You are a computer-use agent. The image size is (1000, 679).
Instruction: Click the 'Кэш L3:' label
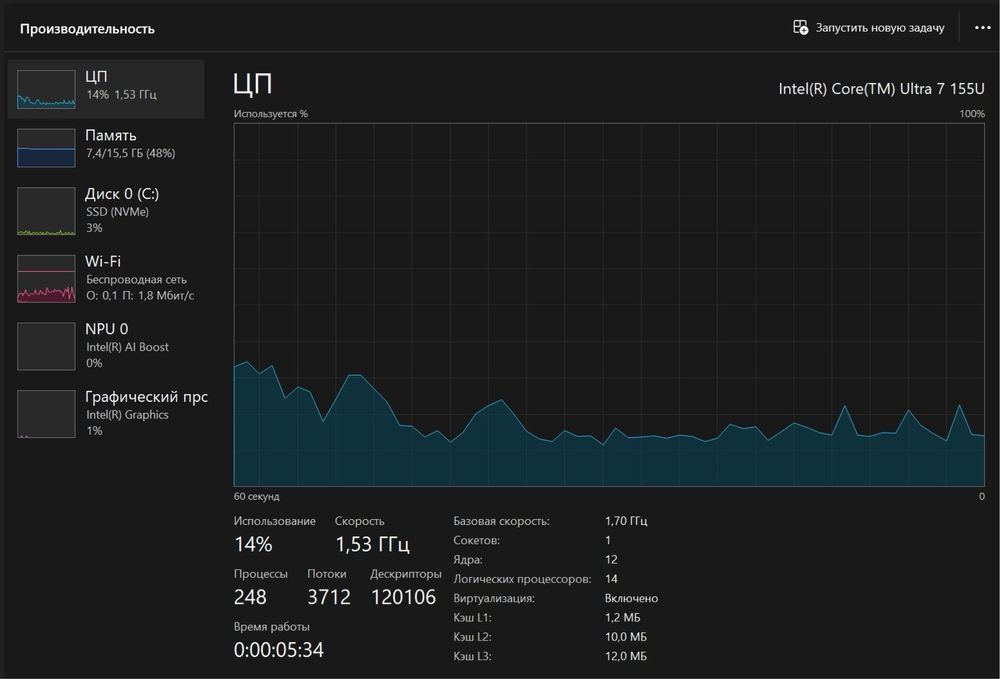(472, 656)
